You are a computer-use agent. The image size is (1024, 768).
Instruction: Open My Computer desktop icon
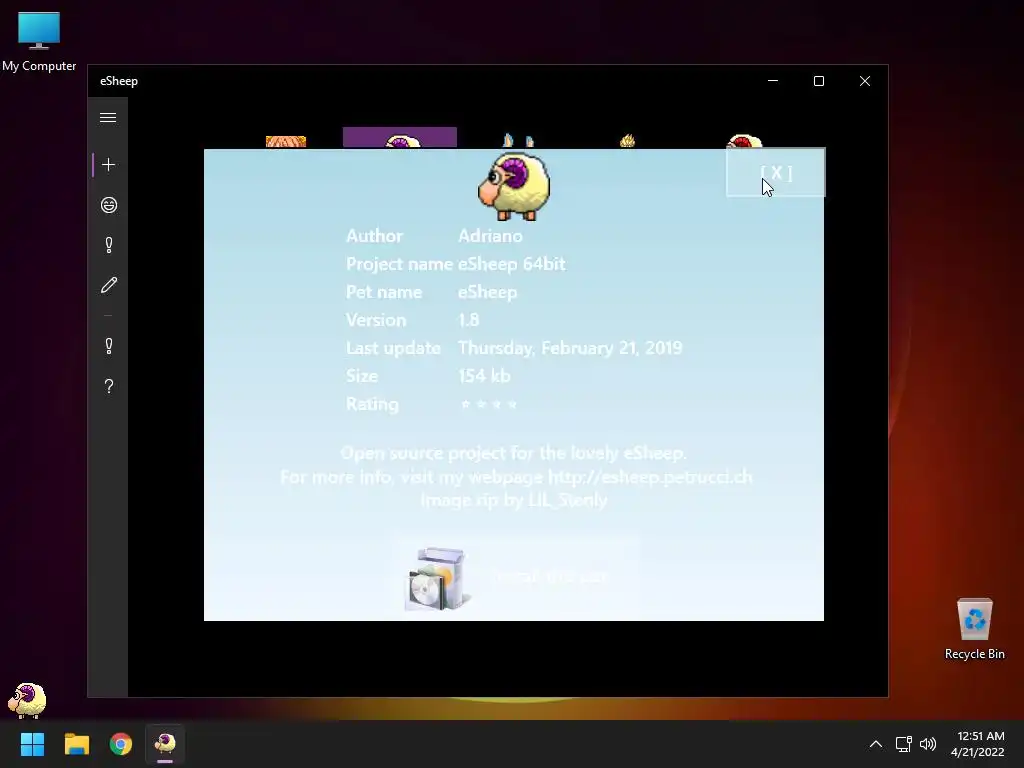tap(39, 40)
